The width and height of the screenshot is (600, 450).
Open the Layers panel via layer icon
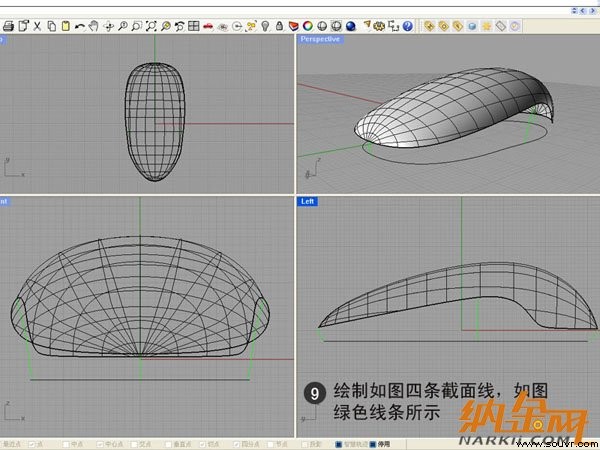tap(293, 26)
